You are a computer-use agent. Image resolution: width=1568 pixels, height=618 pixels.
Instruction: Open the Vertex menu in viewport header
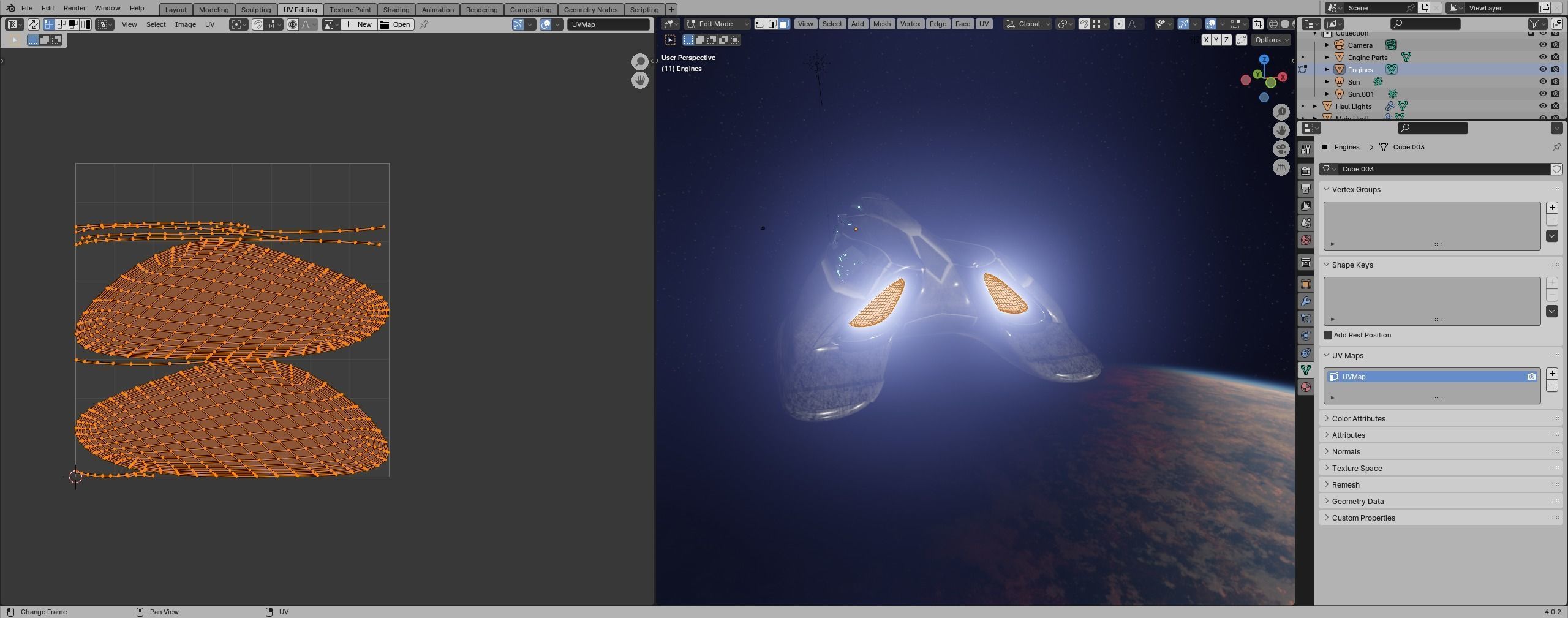[x=910, y=24]
